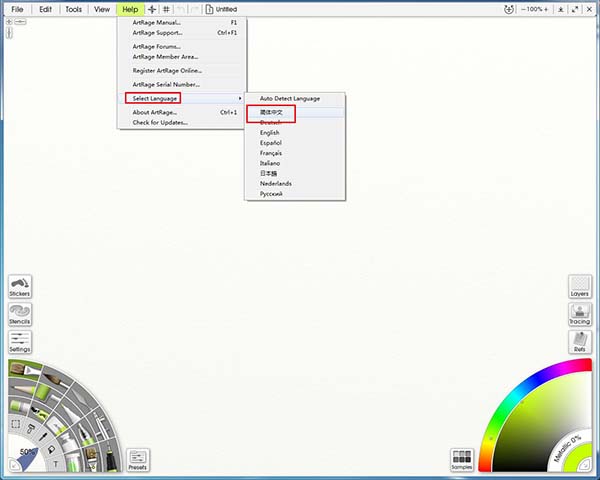Open the Stencils panel
Image resolution: width=600 pixels, height=480 pixels.
coord(19,314)
